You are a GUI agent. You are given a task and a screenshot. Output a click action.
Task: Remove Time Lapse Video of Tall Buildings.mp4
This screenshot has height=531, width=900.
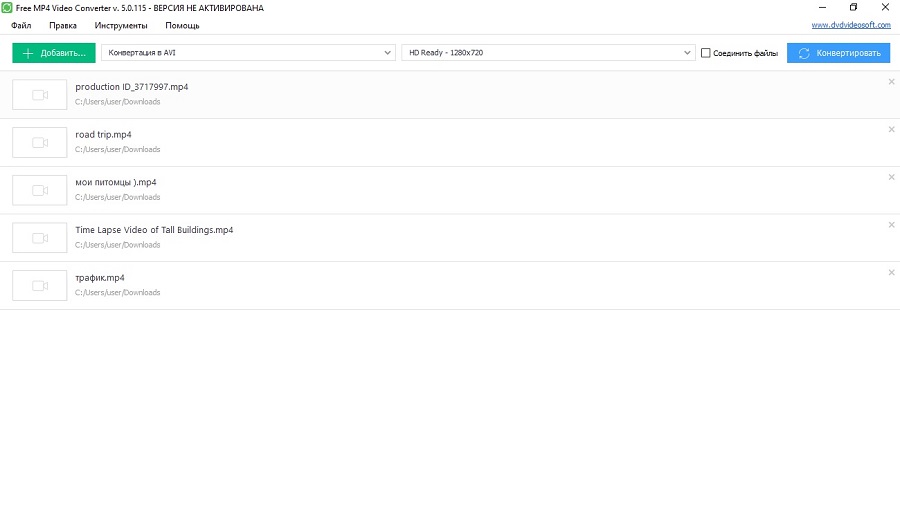pos(891,225)
